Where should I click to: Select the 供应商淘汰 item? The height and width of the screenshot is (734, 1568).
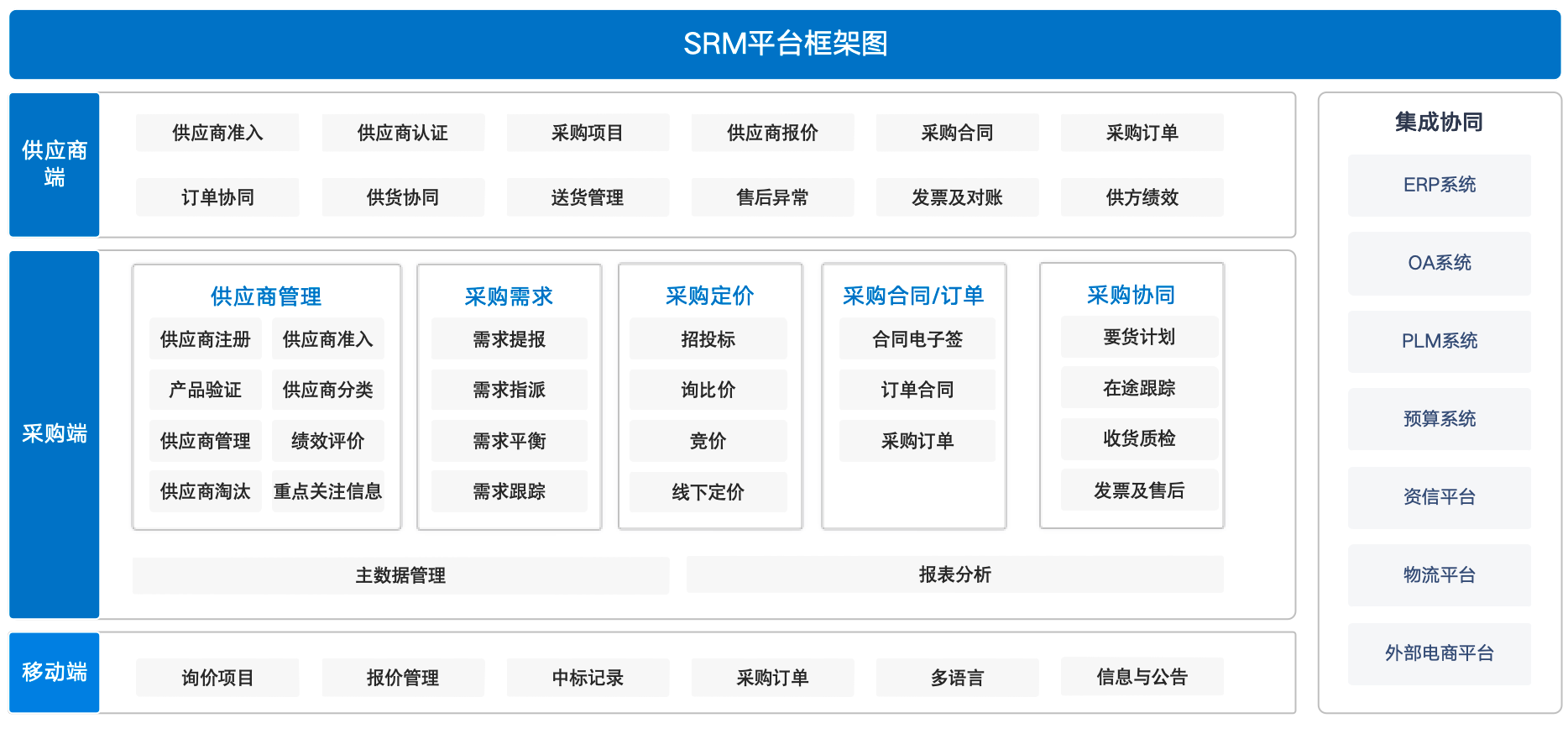click(x=206, y=491)
